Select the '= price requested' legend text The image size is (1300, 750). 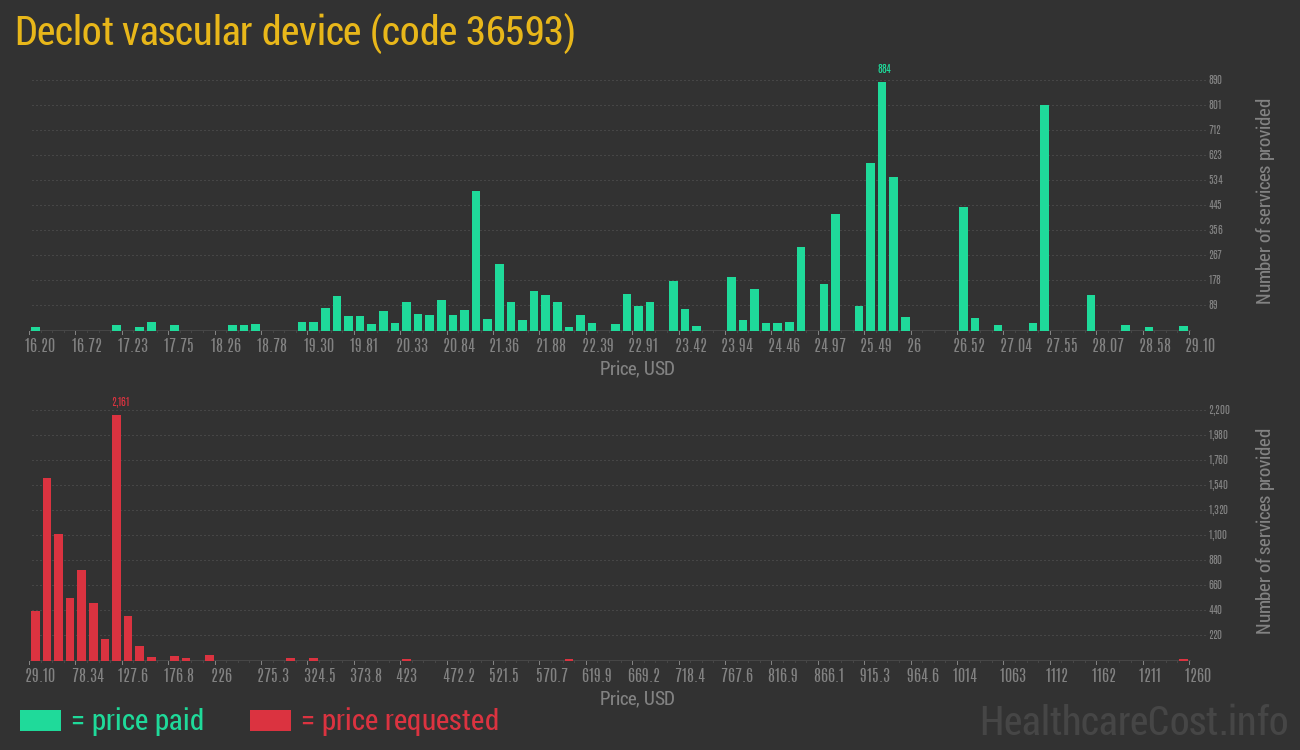coord(399,720)
